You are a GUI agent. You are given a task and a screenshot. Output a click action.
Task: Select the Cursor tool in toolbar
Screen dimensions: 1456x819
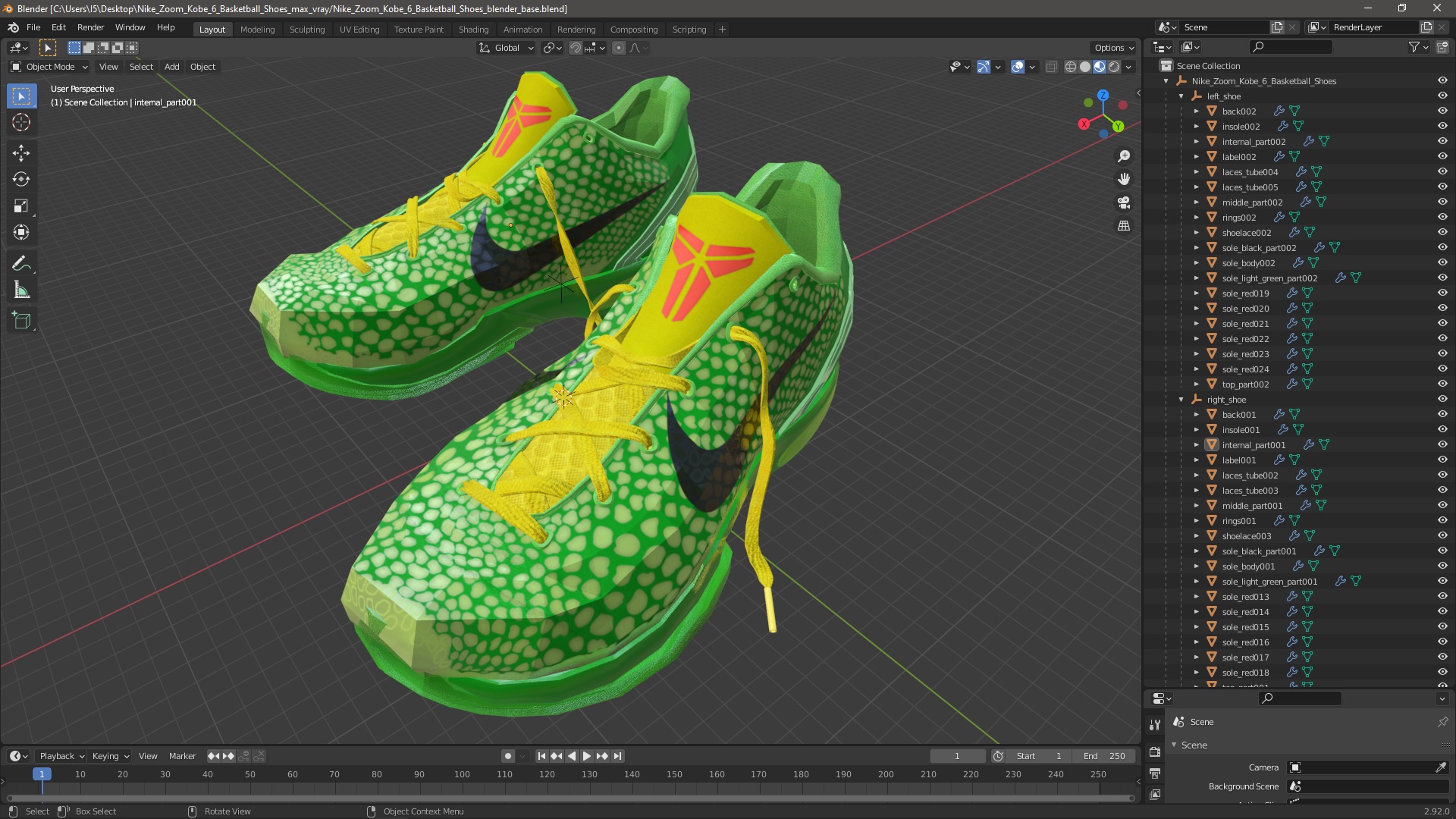click(x=21, y=123)
